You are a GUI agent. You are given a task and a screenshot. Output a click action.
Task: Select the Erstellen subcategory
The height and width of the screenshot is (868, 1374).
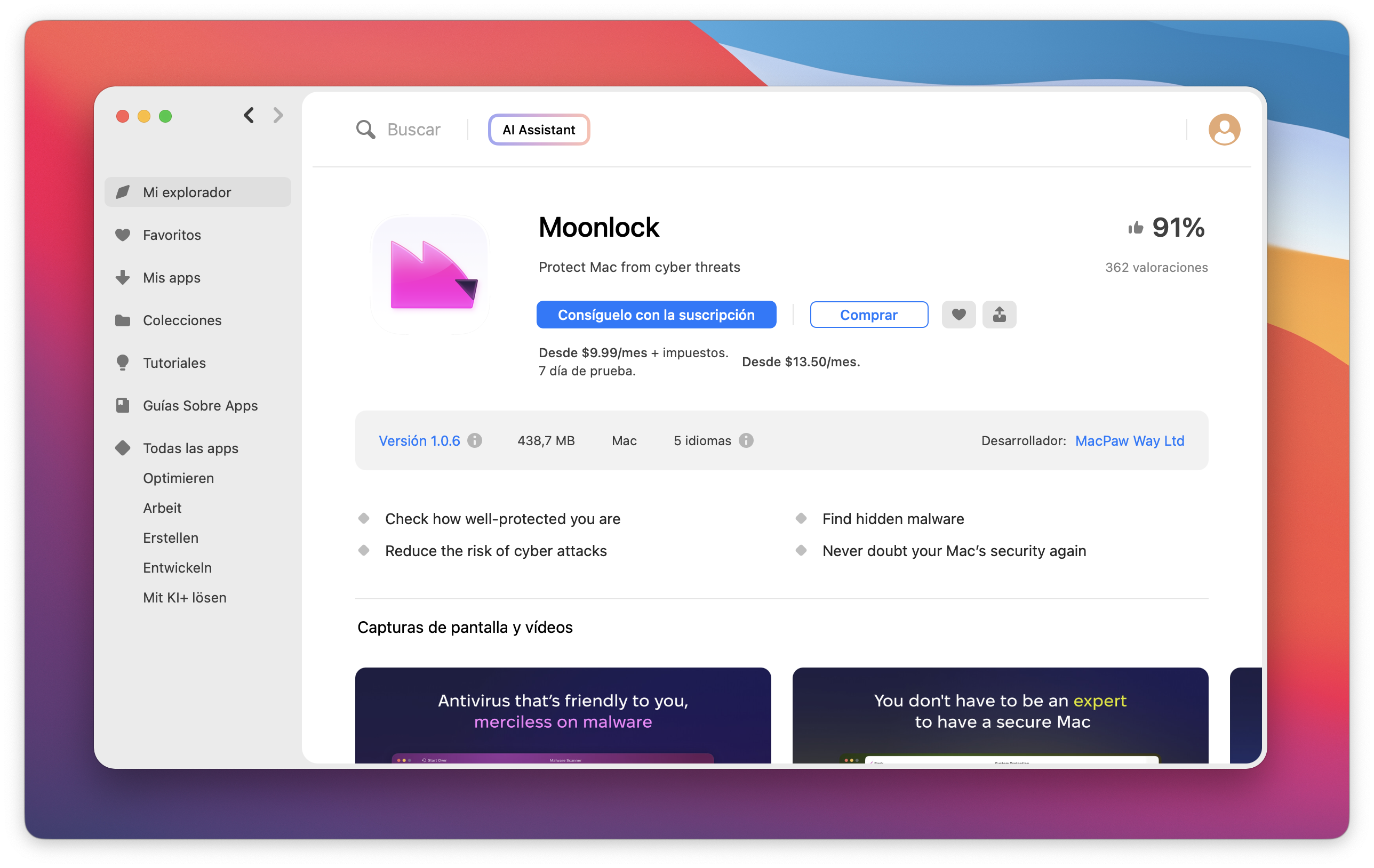pos(171,538)
